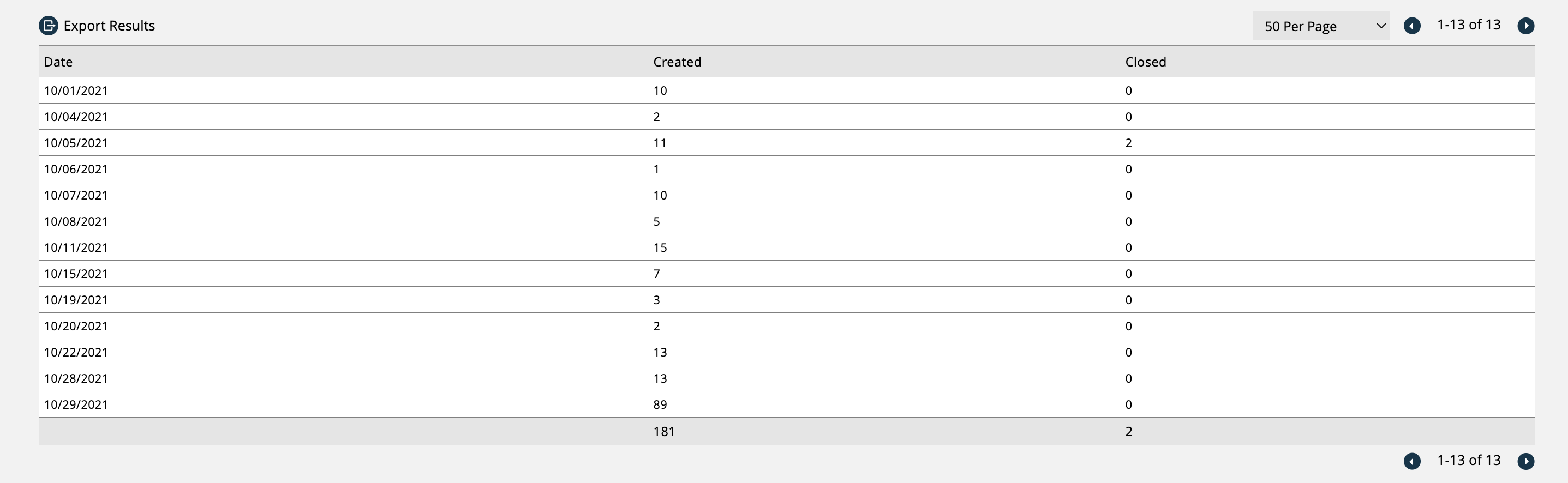Sort the table by the Date column
This screenshot has width=1568, height=483.
58,62
